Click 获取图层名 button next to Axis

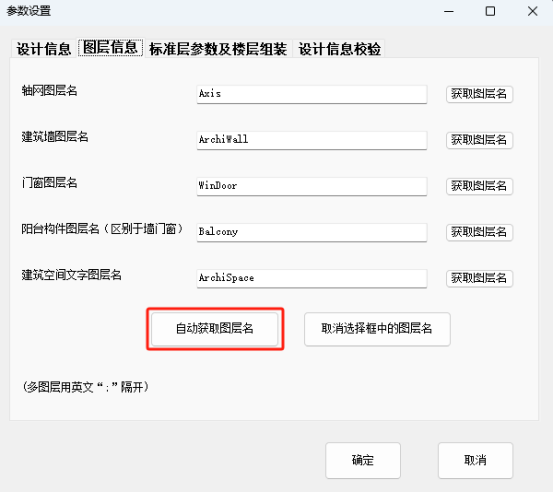pos(479,94)
